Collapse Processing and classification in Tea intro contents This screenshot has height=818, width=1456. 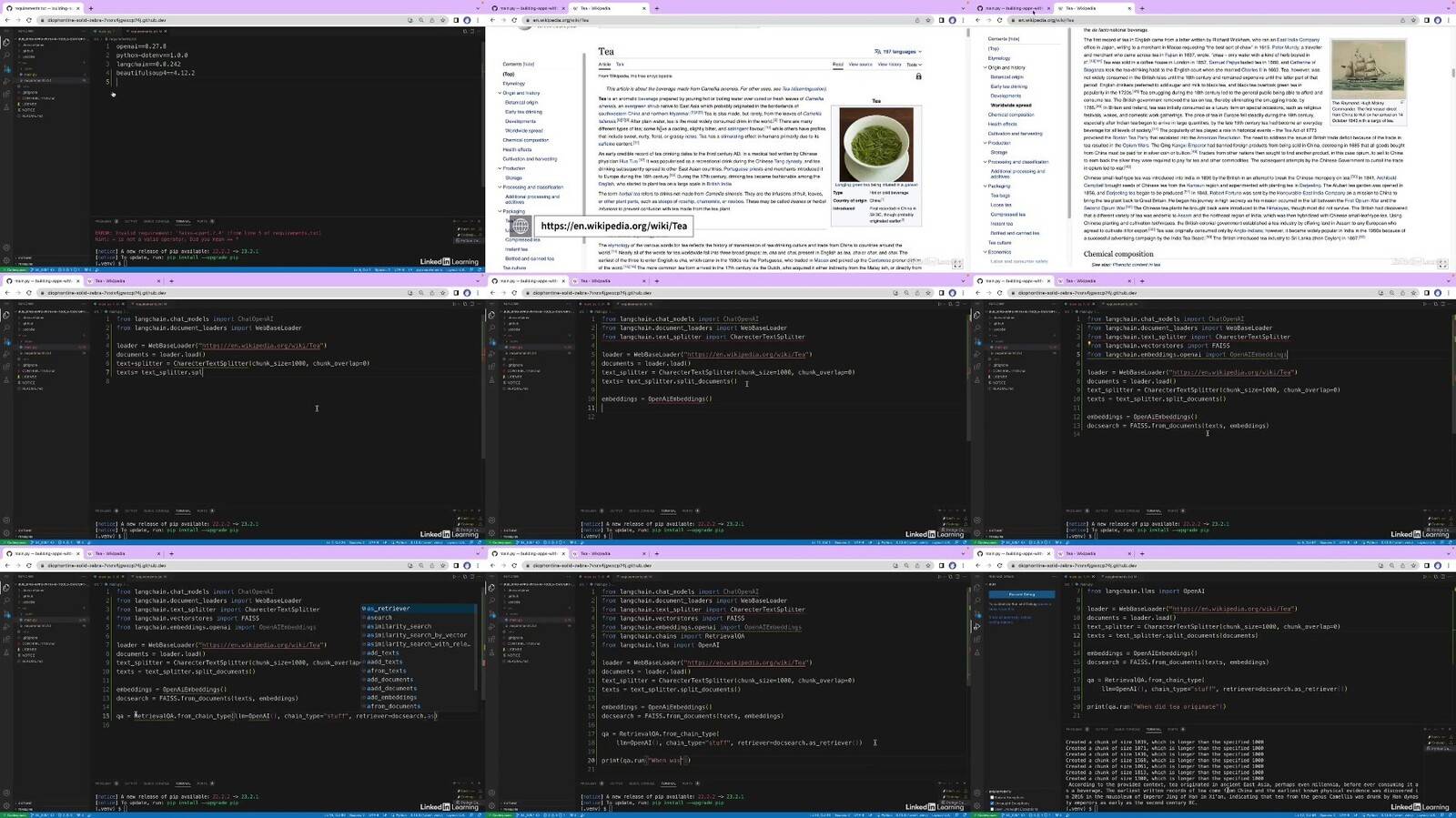coord(500,187)
